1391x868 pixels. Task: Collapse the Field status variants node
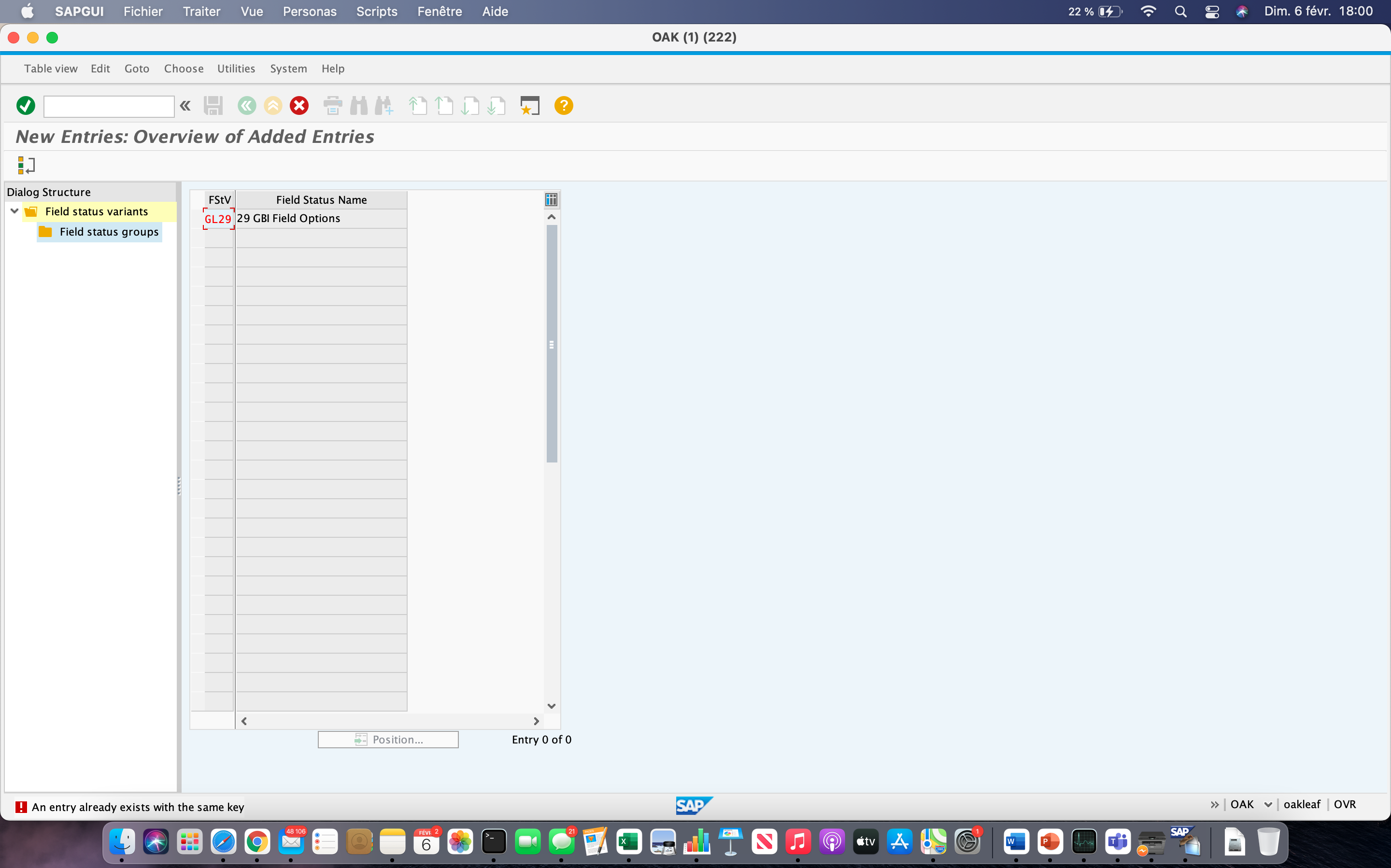pyautogui.click(x=14, y=211)
